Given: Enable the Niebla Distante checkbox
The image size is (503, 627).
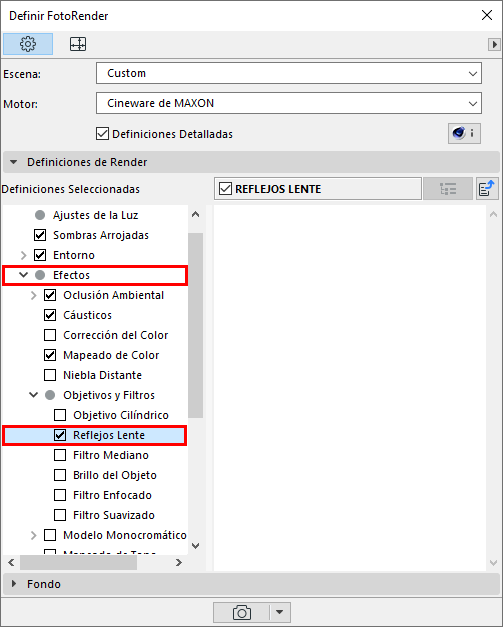Looking at the screenshot, I should coord(50,375).
